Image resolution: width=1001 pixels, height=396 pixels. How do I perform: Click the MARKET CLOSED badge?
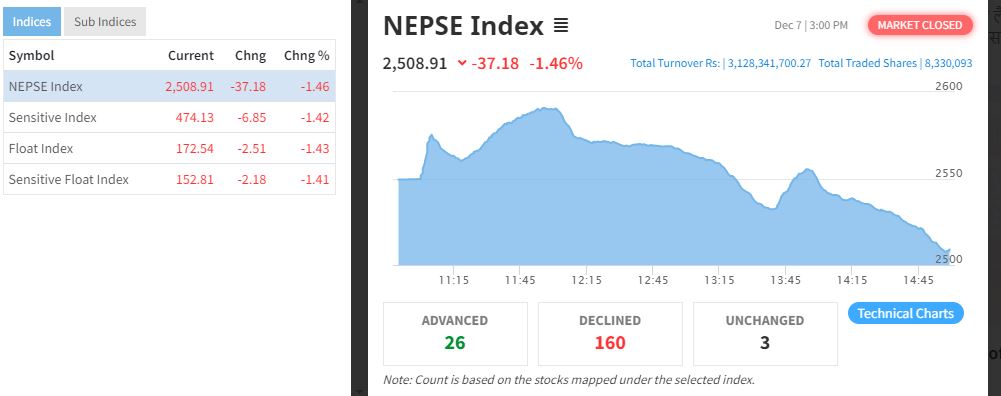pos(920,25)
